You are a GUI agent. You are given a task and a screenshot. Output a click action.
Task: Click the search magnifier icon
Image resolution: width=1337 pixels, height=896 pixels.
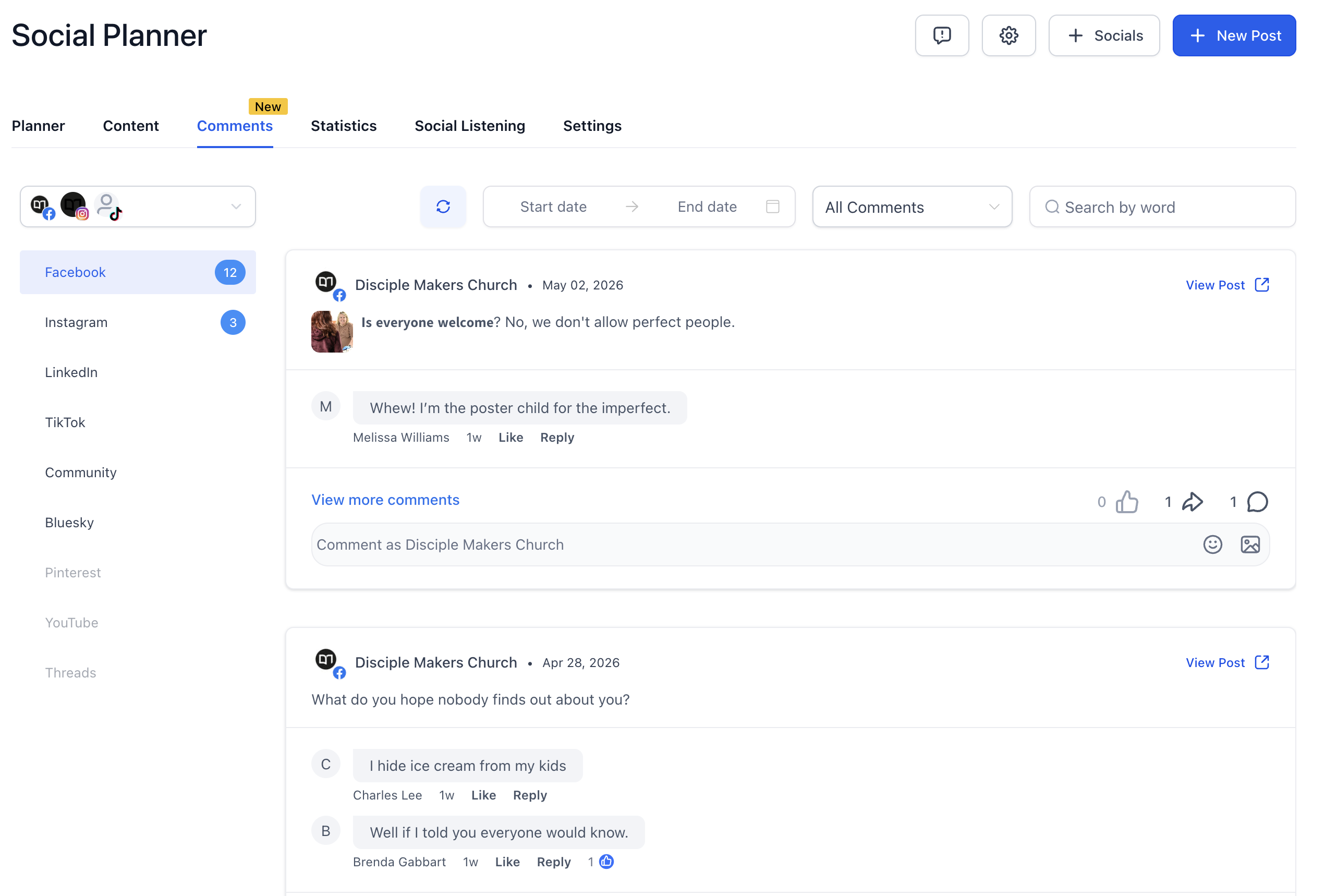[x=1052, y=207]
